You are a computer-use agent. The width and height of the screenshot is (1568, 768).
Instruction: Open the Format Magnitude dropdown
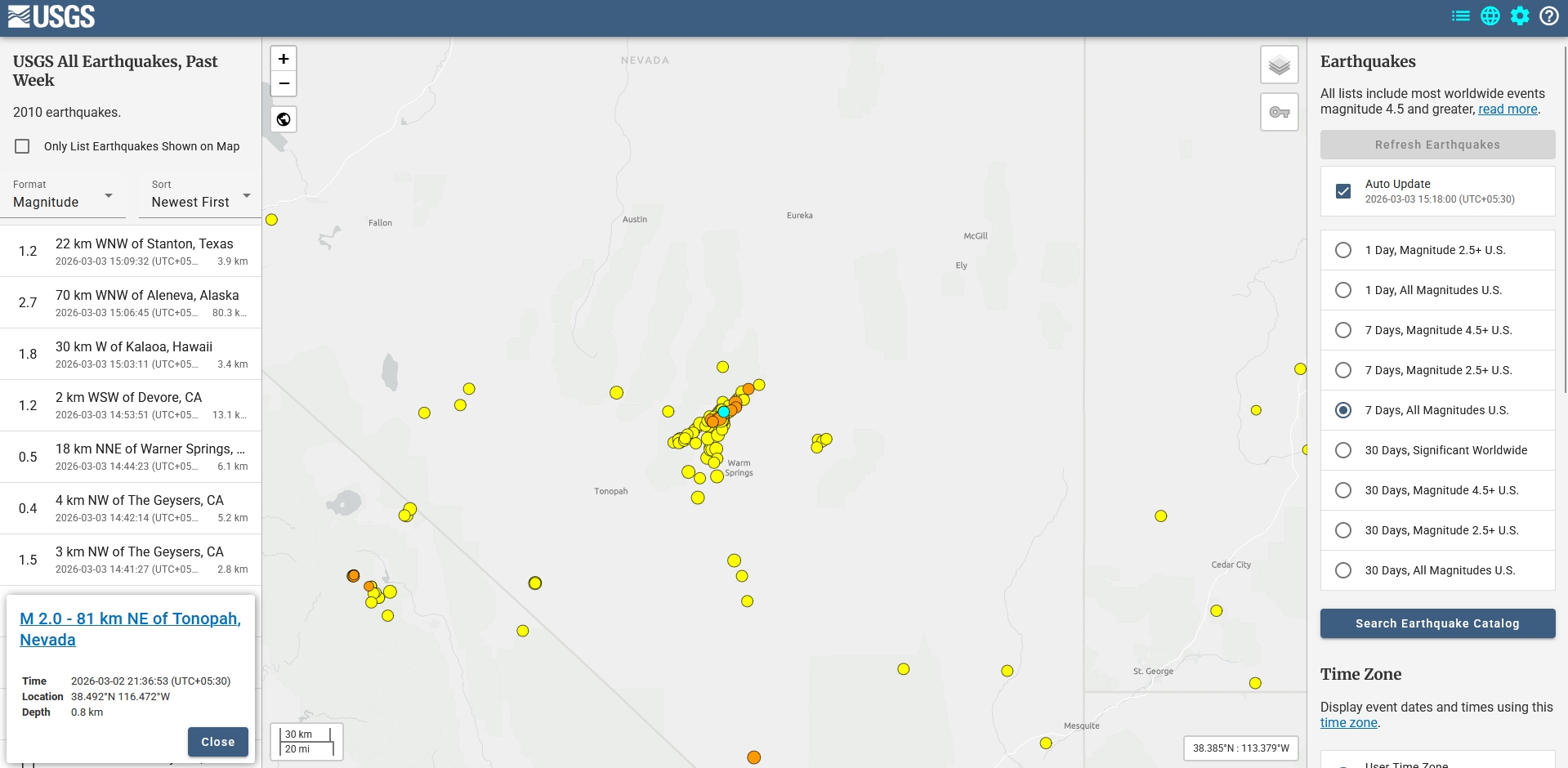pyautogui.click(x=63, y=195)
